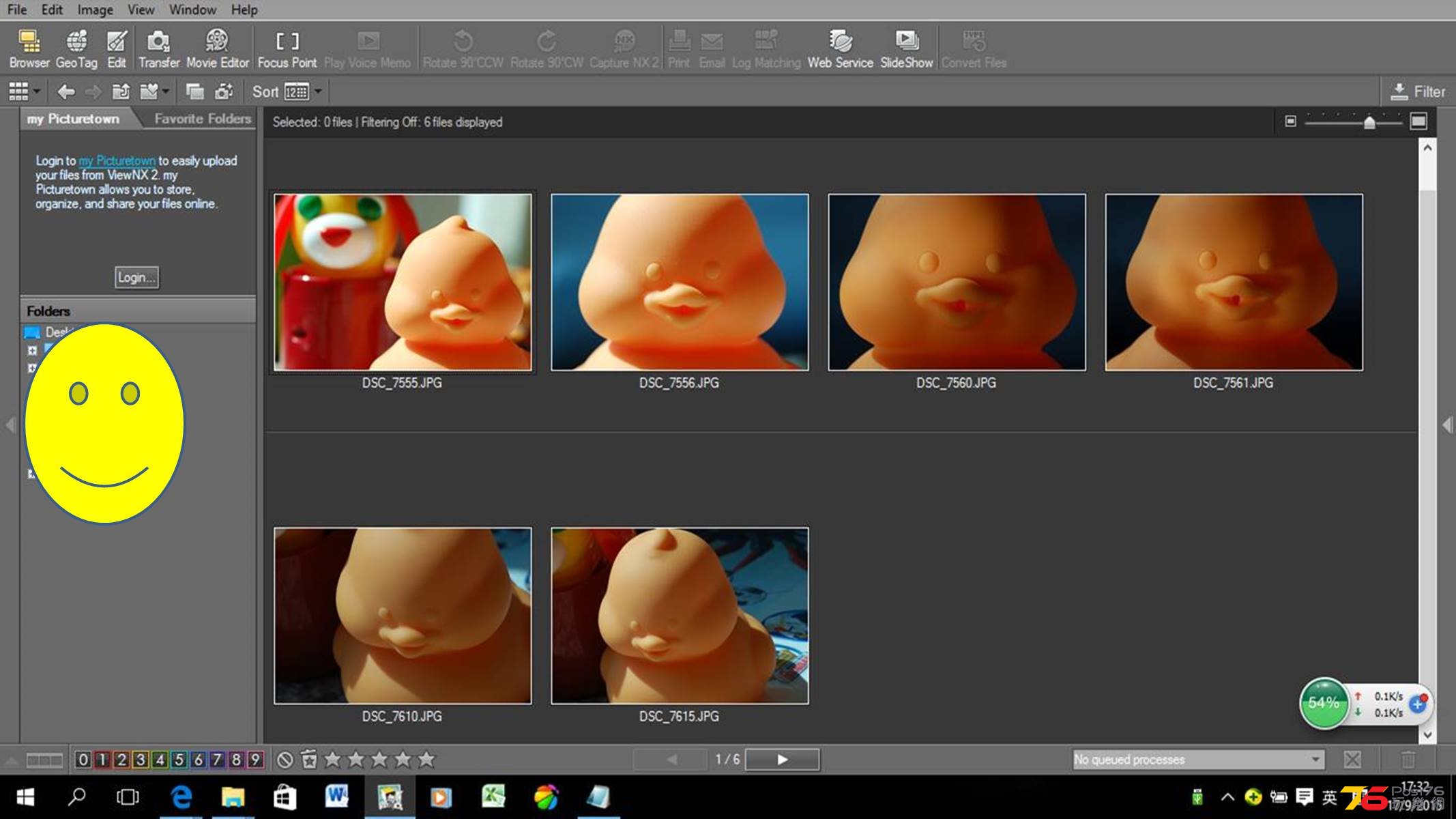Open favorite folders dropdown arrow

coord(166,91)
